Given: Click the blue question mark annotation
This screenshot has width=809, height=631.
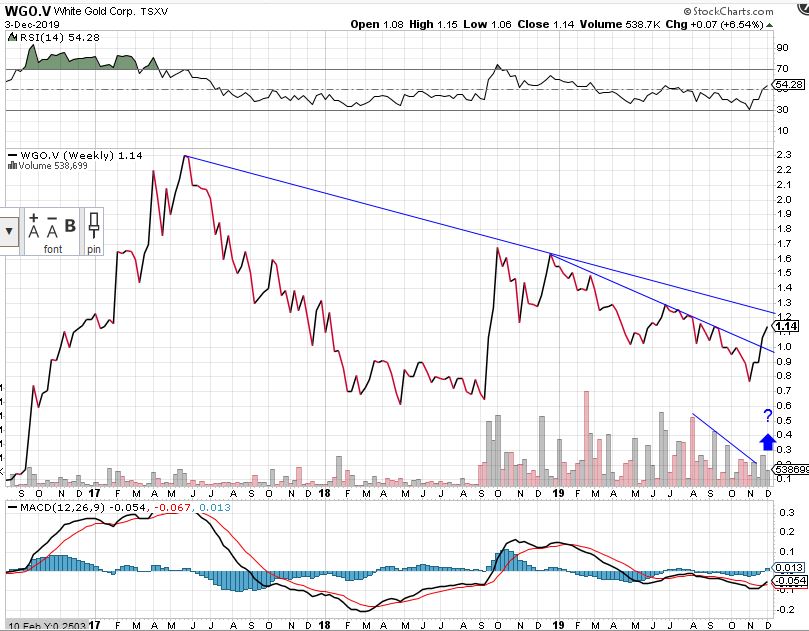Looking at the screenshot, I should click(768, 416).
